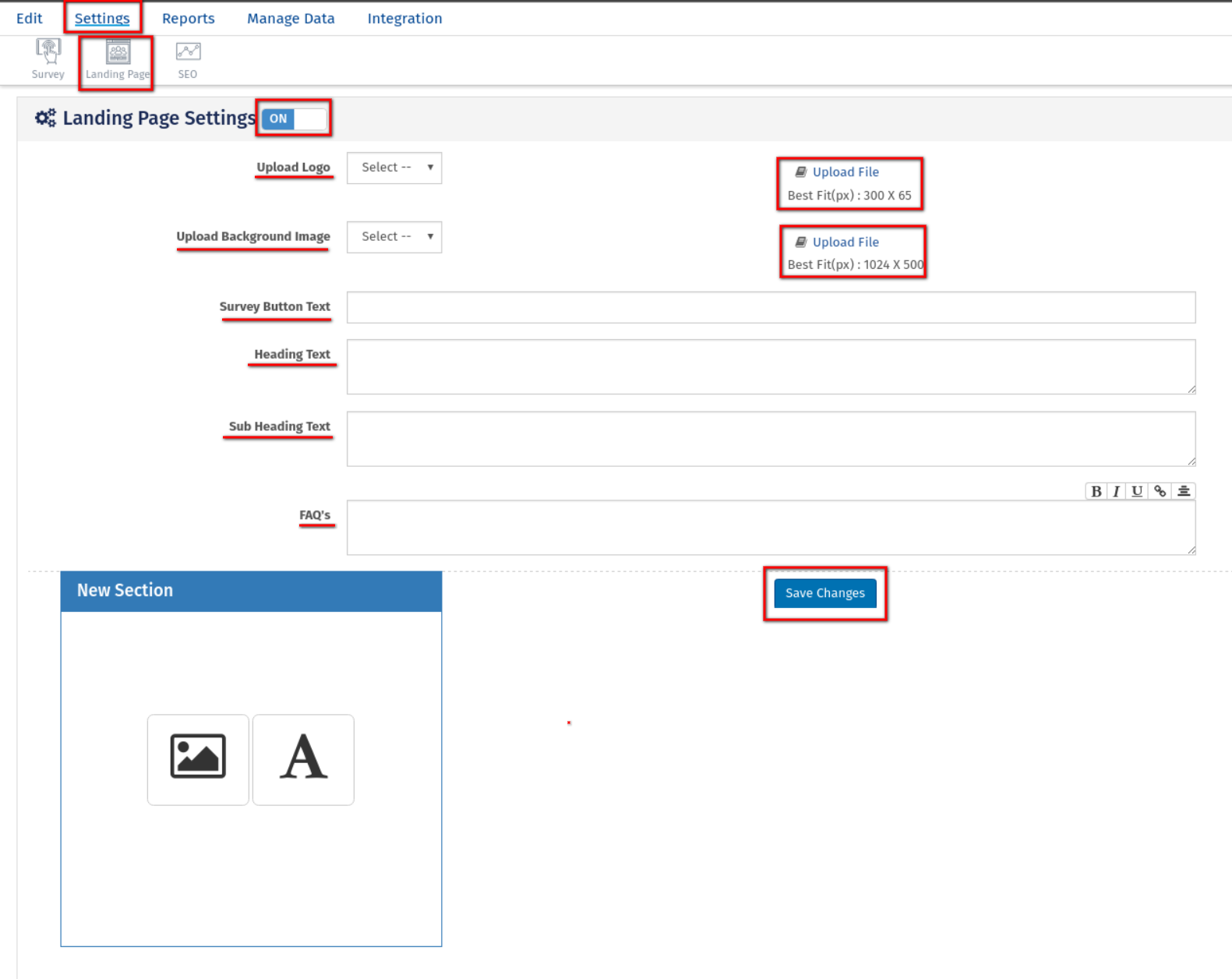The width and height of the screenshot is (1232, 979).
Task: Add an image block in New Section
Action: pos(198,760)
